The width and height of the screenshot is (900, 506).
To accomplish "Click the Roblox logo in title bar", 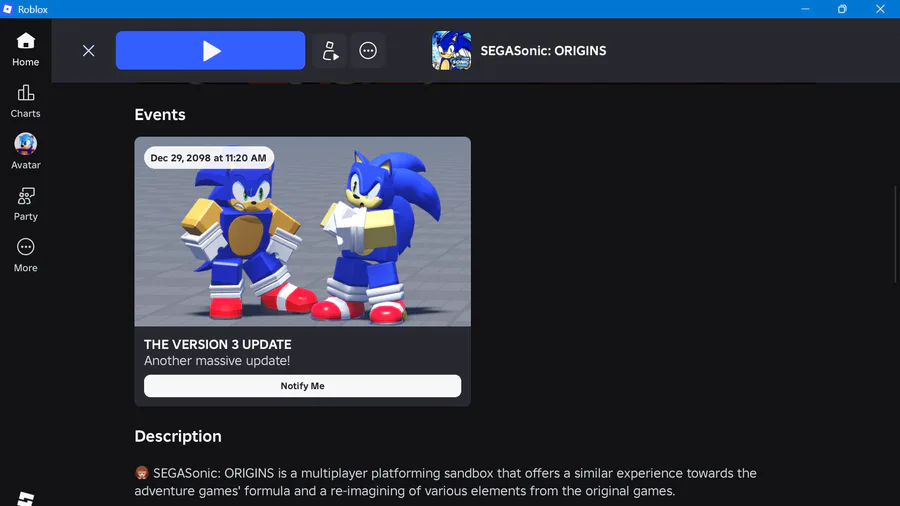I will [x=7, y=9].
